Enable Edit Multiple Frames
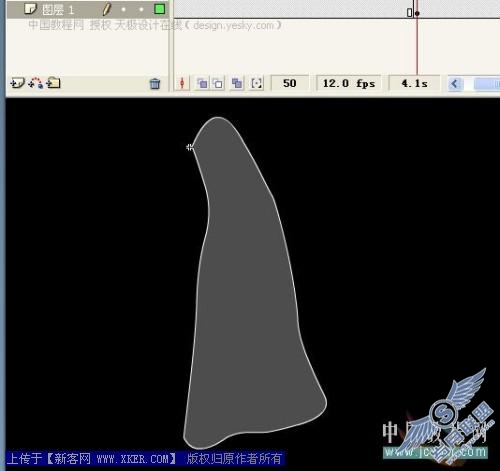This screenshot has width=500, height=471. [x=237, y=83]
